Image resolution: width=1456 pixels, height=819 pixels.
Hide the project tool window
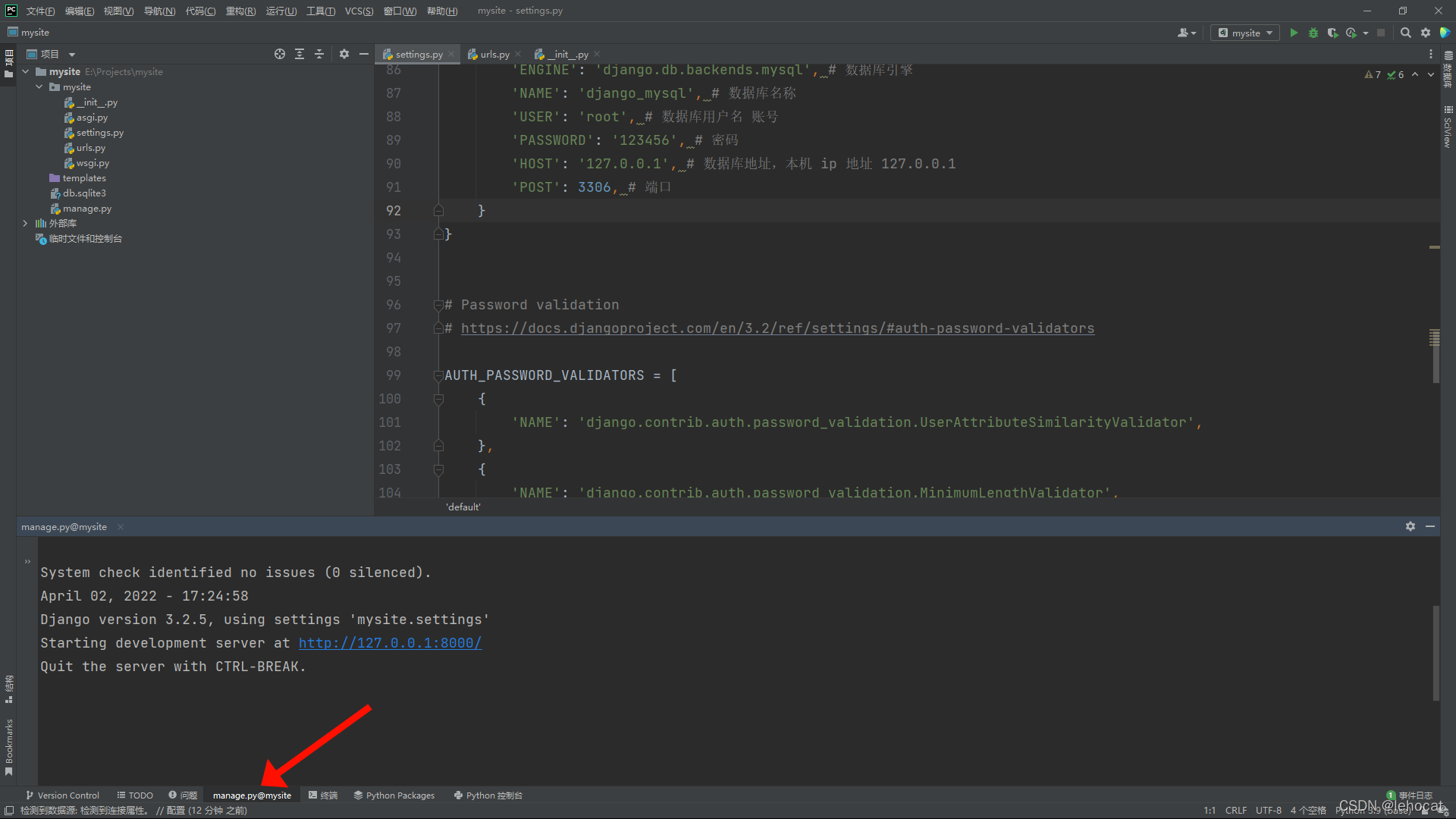tap(364, 54)
